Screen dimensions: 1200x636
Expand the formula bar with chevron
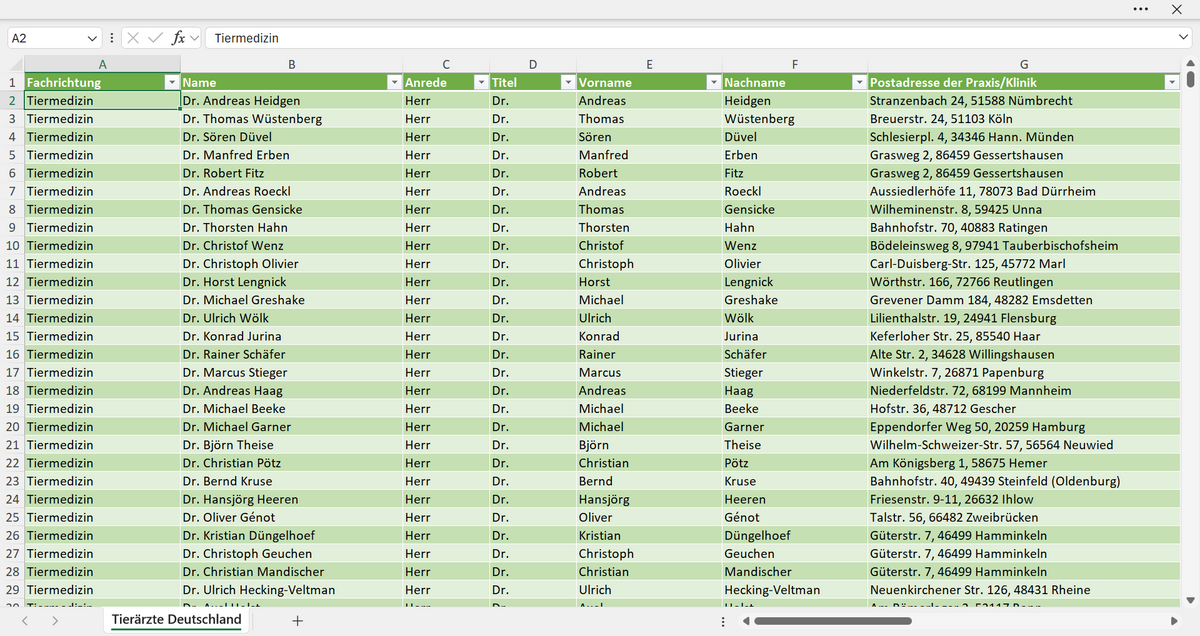[1183, 38]
